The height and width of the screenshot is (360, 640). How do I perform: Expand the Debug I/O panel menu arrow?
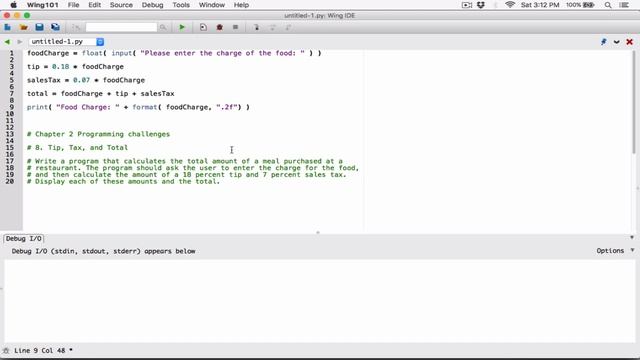[x=632, y=237]
